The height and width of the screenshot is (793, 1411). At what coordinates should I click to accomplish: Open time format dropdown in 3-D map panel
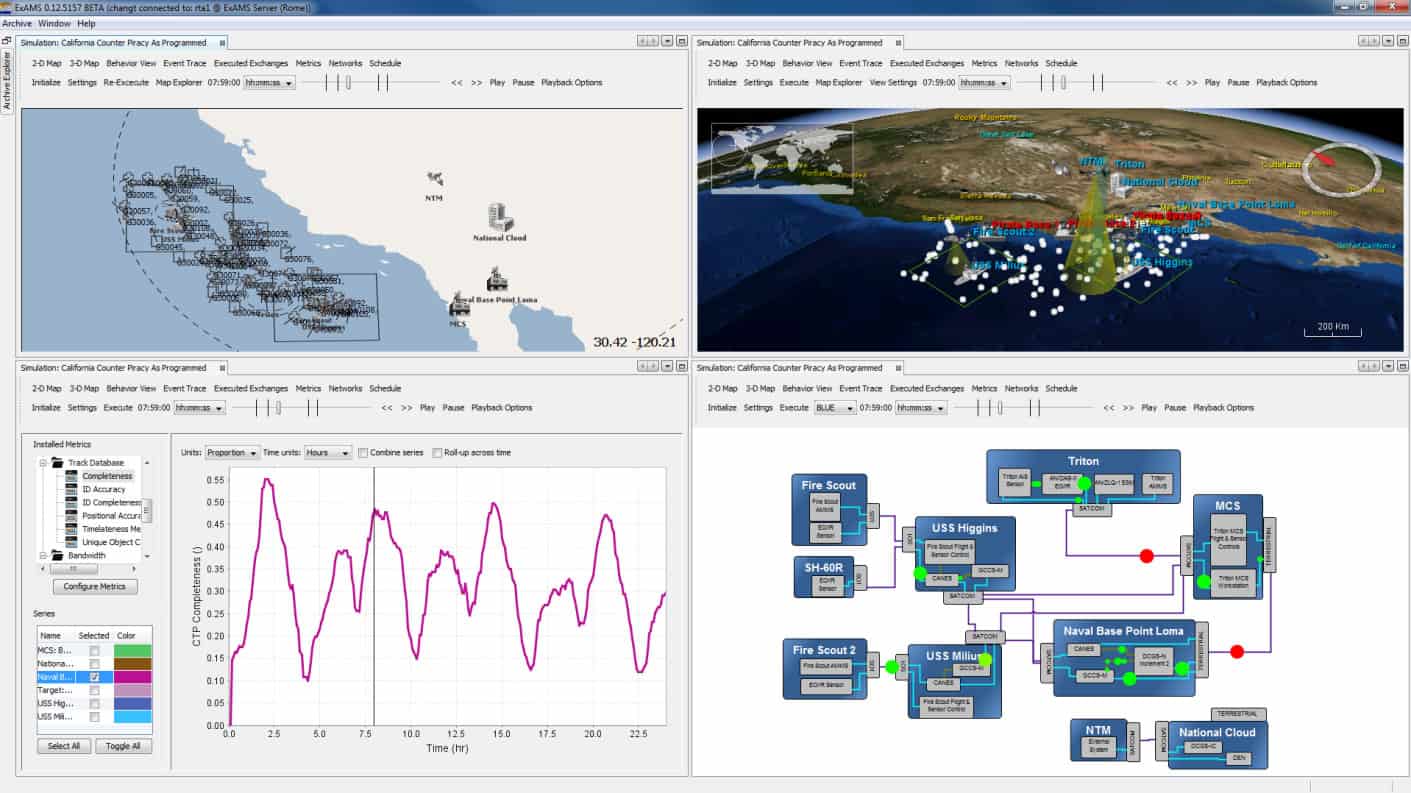point(984,83)
